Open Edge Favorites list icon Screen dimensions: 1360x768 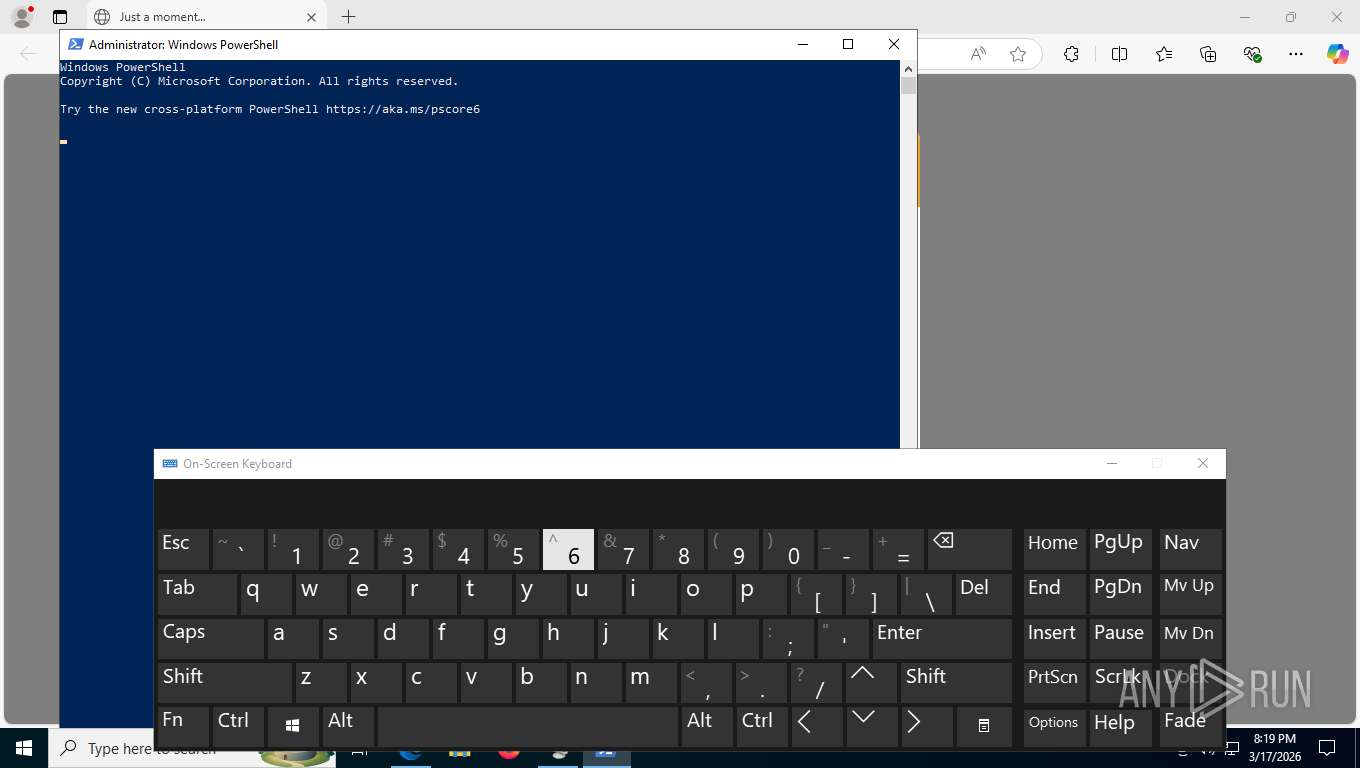click(x=1164, y=54)
